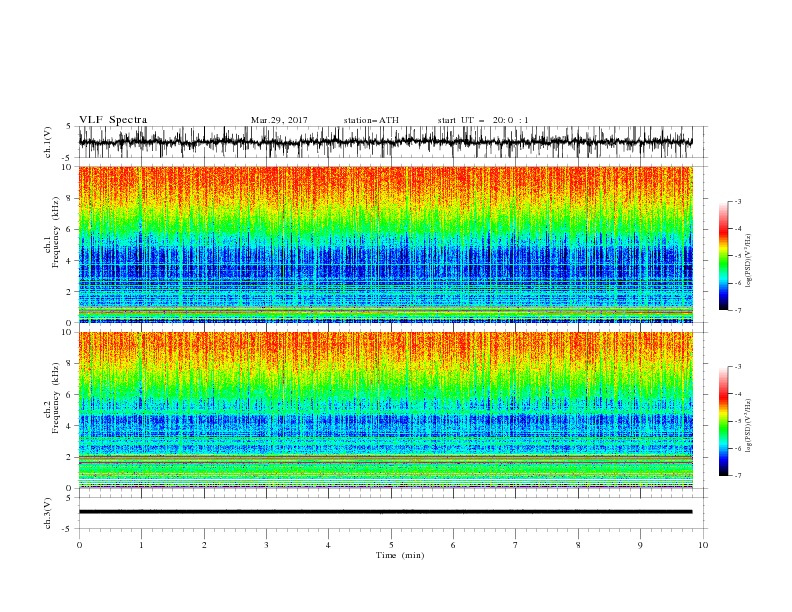Click the "-5" tick on ch.3 voltage axis
This screenshot has width=792, height=612.
click(68, 529)
